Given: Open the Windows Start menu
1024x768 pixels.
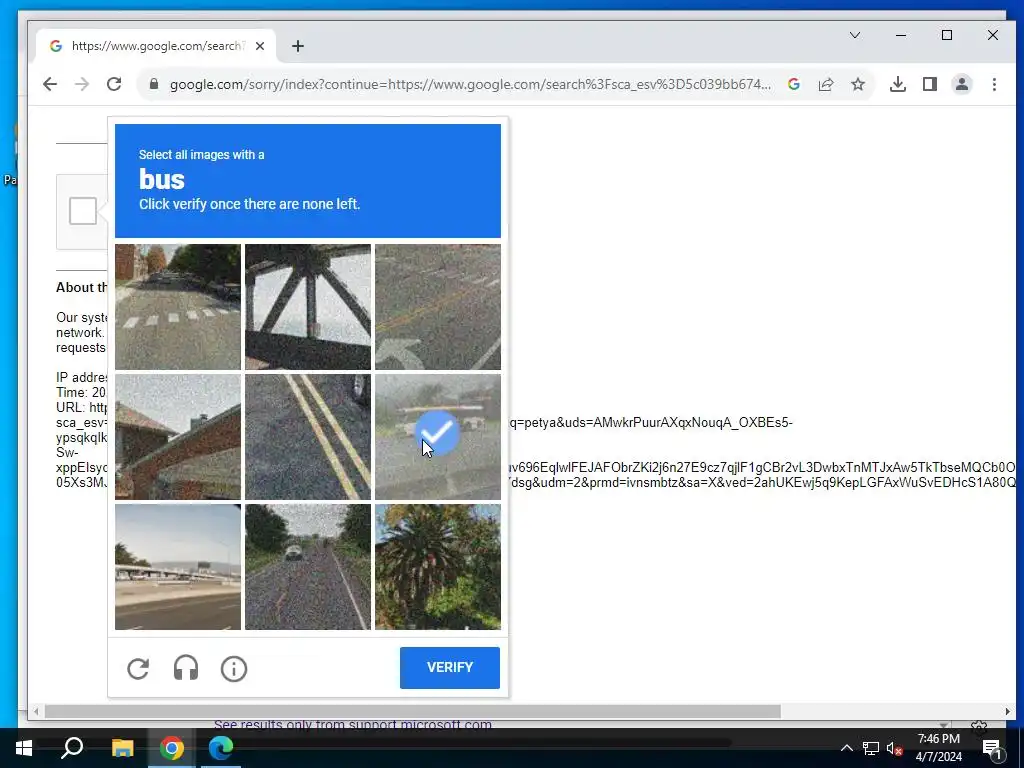Looking at the screenshot, I should (24, 748).
